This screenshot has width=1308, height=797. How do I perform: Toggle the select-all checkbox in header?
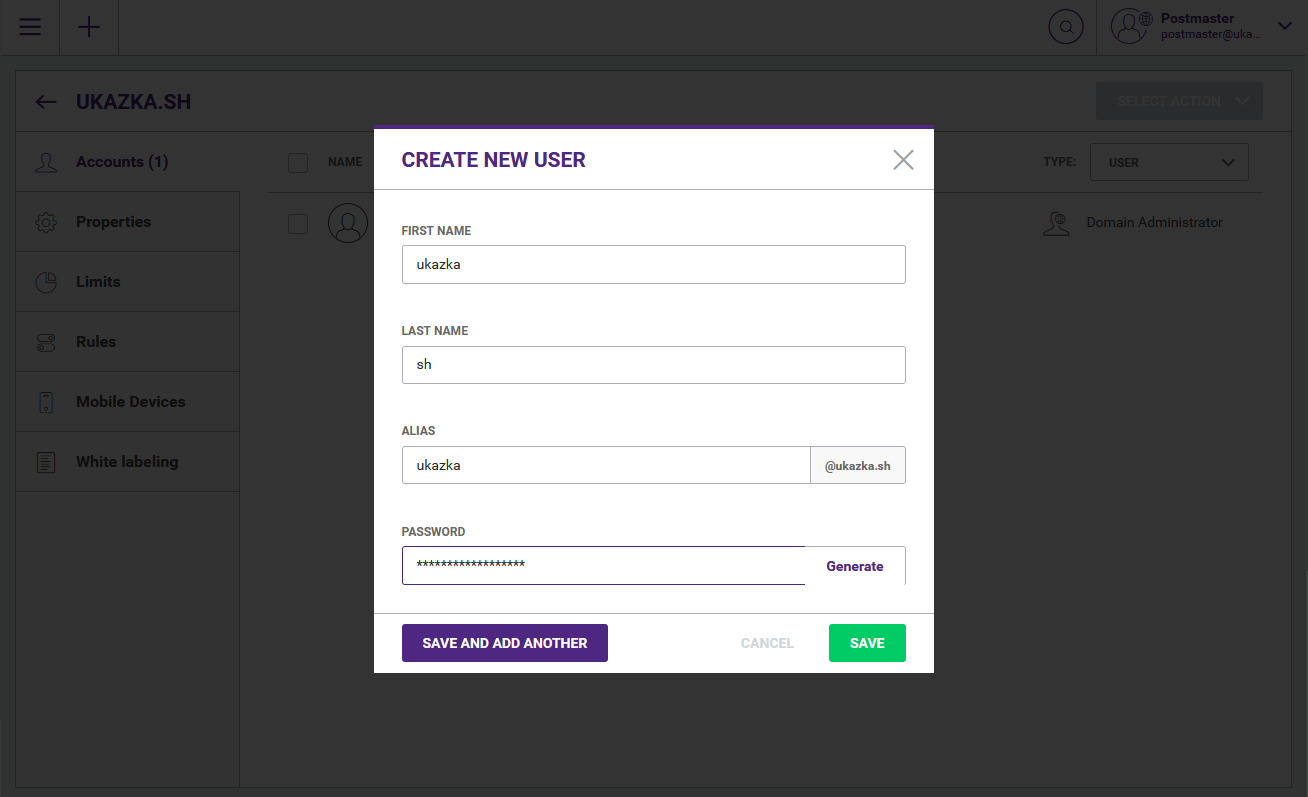(x=298, y=162)
